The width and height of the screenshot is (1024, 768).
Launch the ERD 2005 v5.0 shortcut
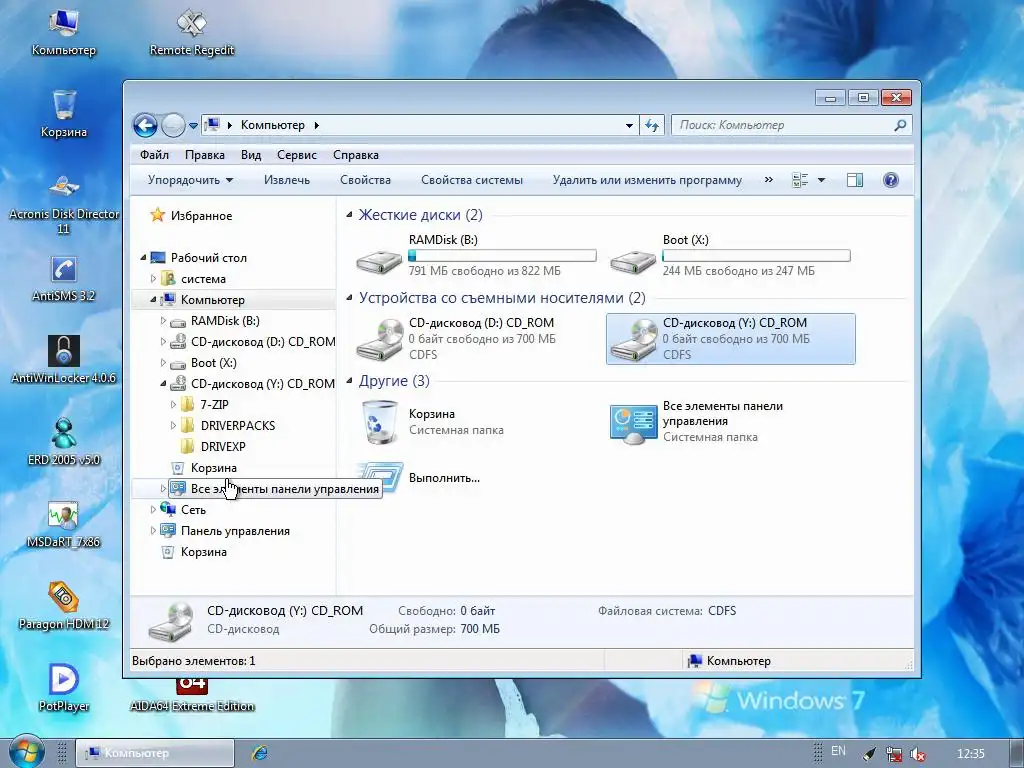[63, 442]
